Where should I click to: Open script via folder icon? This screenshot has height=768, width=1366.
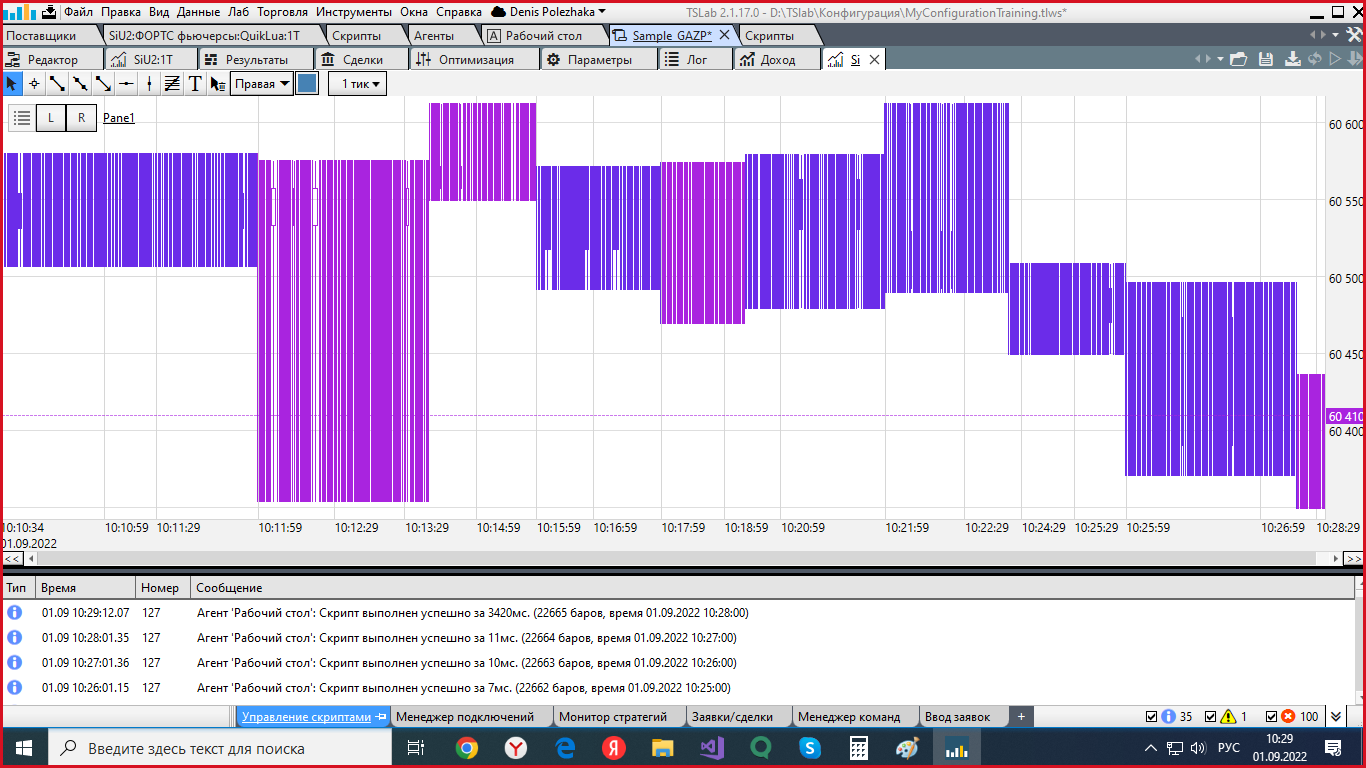[1240, 60]
